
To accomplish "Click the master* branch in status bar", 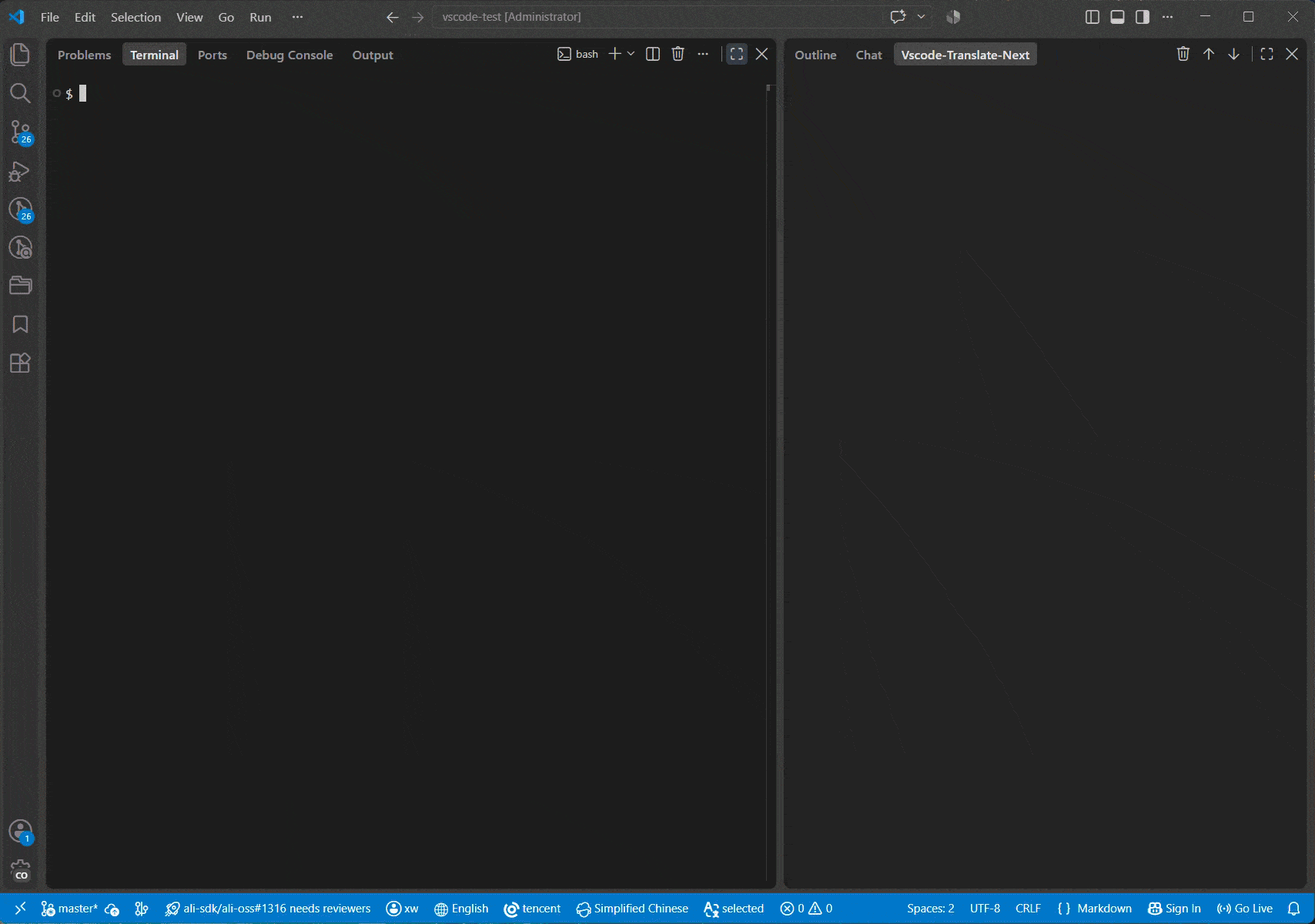I will [69, 909].
